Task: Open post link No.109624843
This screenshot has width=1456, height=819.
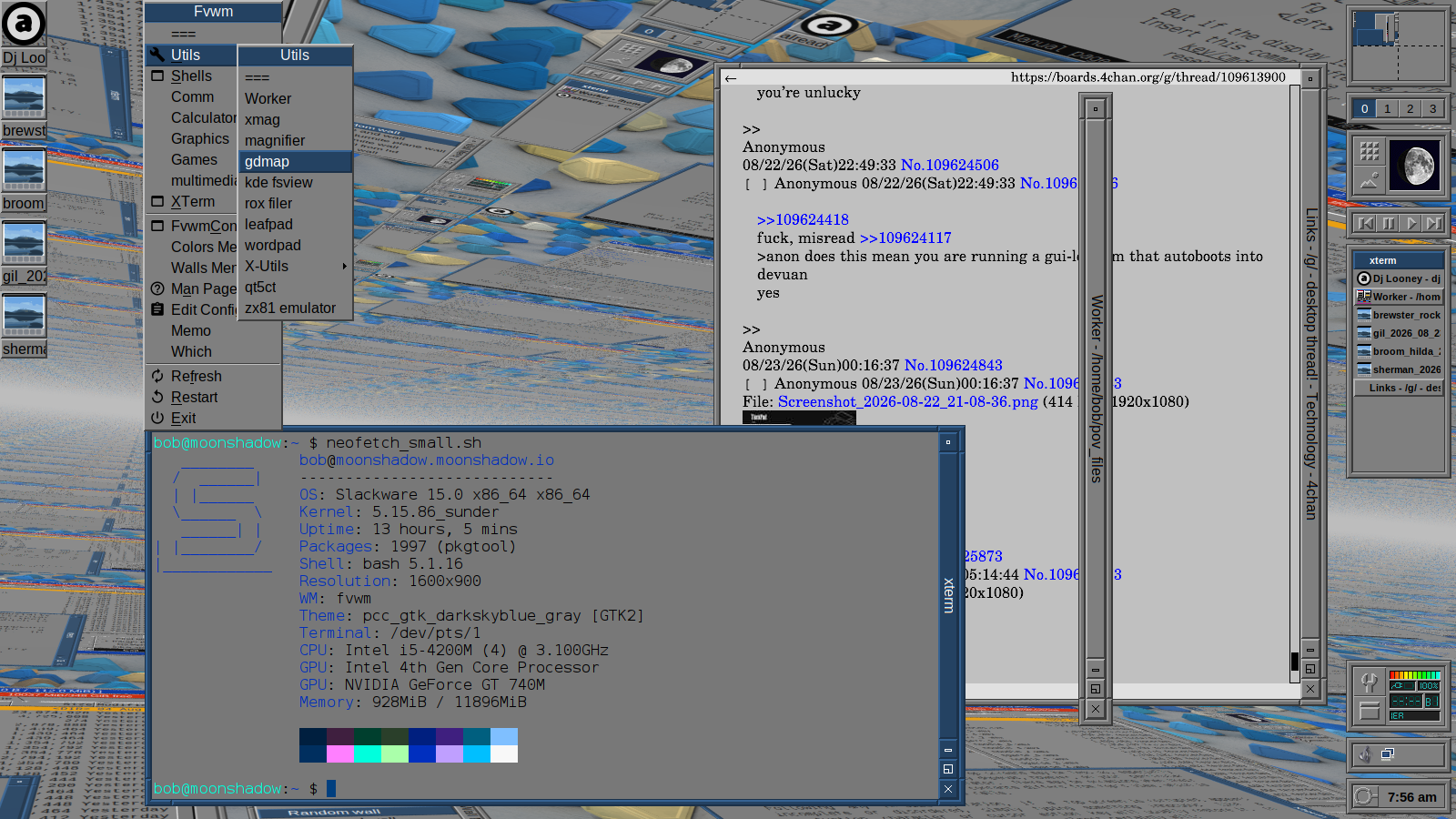Action: pos(954,365)
